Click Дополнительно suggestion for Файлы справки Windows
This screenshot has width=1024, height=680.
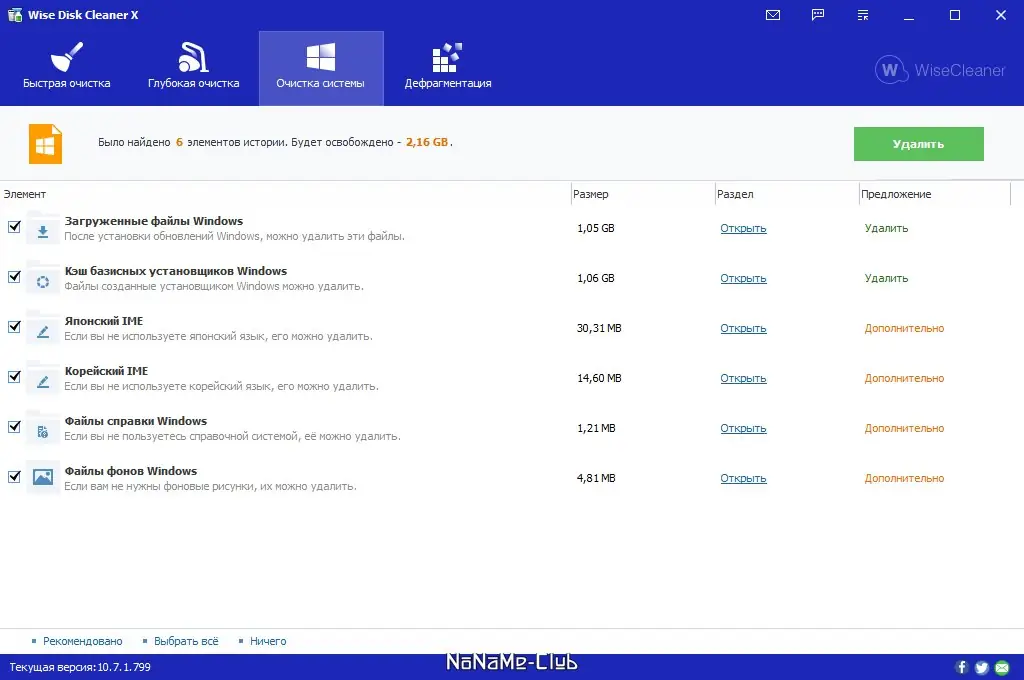904,428
